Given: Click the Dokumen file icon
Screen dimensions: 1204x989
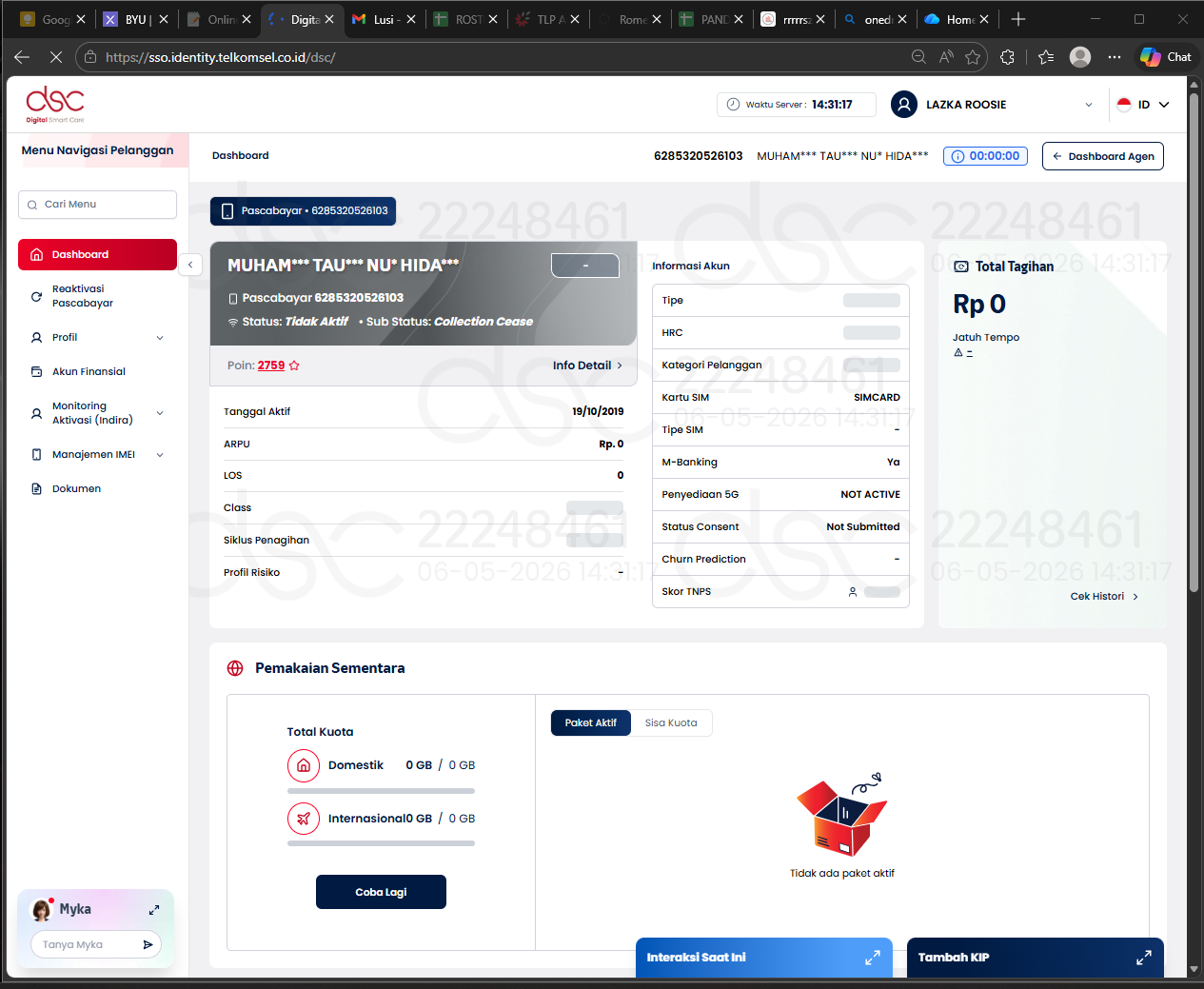Looking at the screenshot, I should [36, 488].
